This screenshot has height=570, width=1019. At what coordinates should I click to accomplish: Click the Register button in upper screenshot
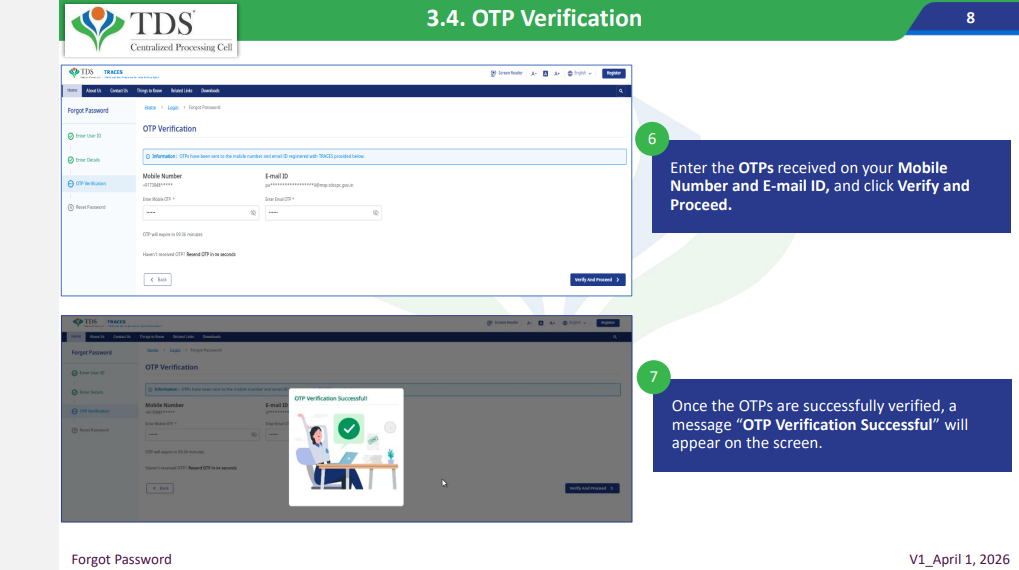[x=613, y=73]
